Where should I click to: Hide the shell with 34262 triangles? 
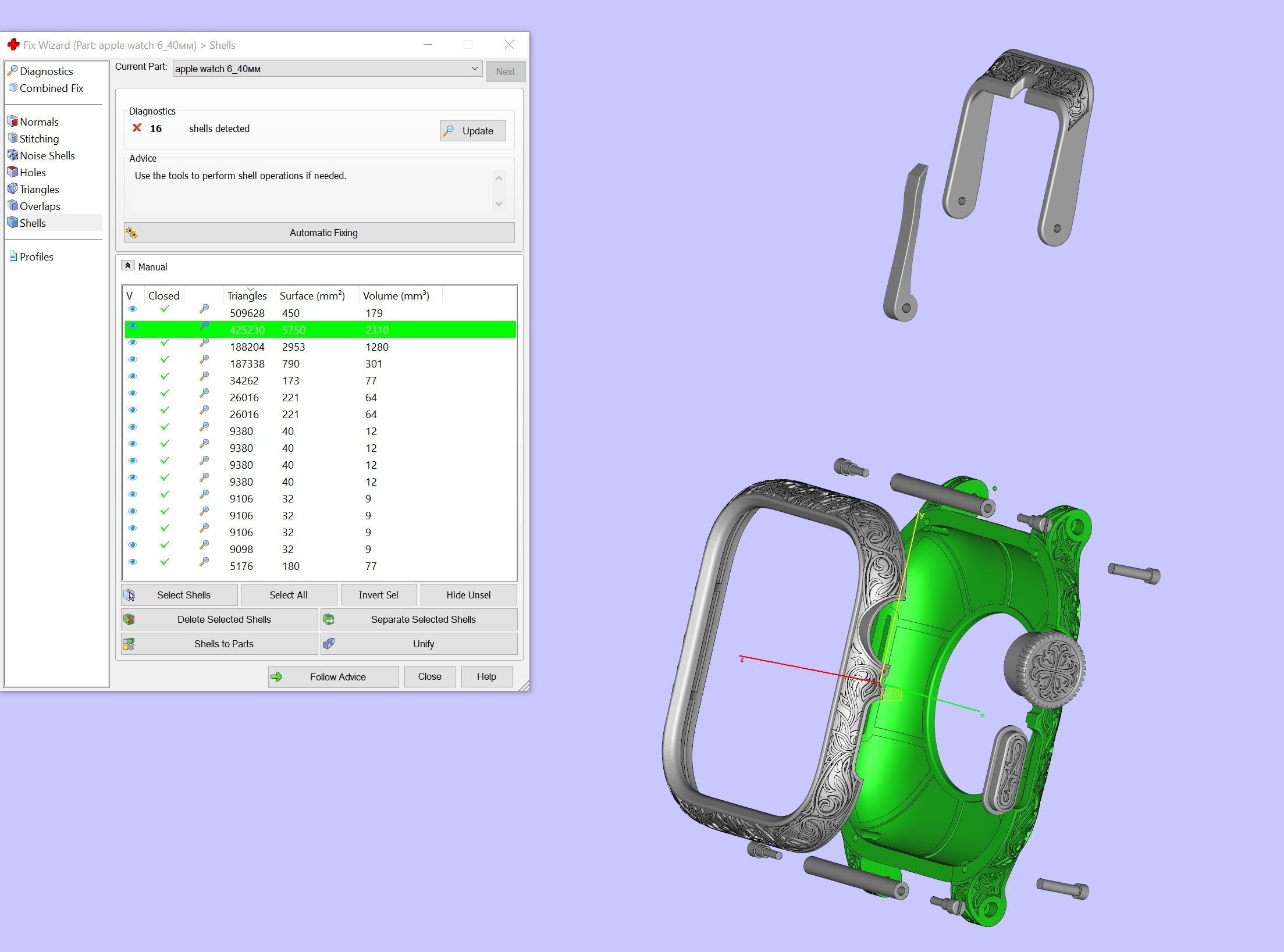point(133,377)
